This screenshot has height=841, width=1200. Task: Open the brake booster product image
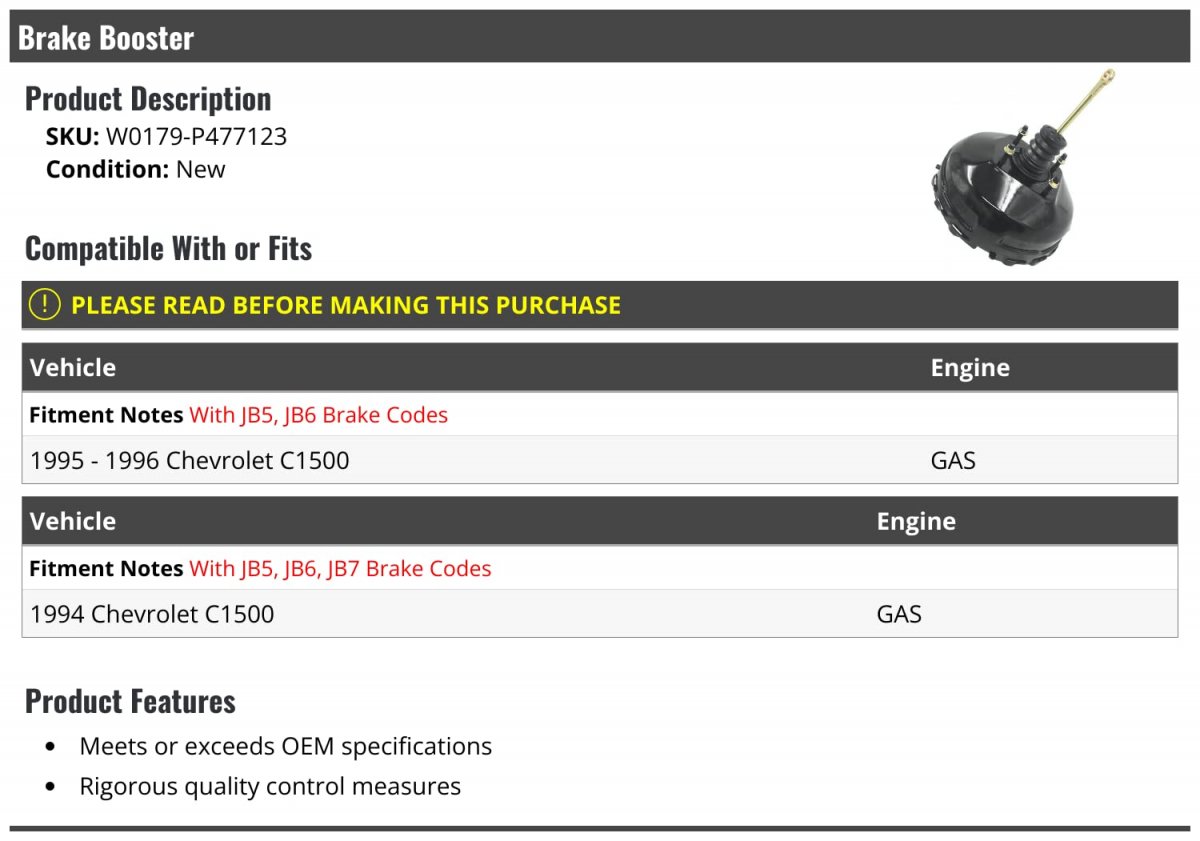[x=1022, y=168]
